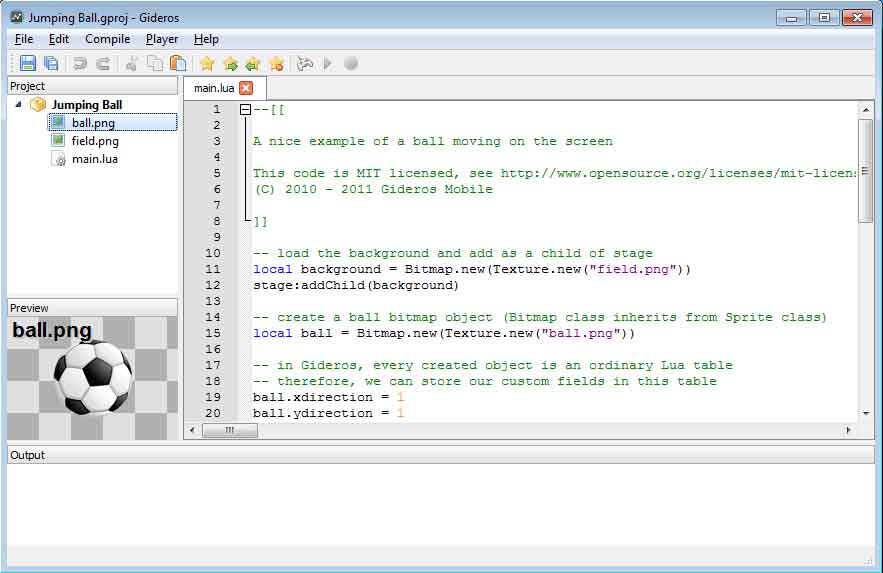The width and height of the screenshot is (883, 573).
Task: Click the scroll down arrow of editor
Action: coord(866,413)
